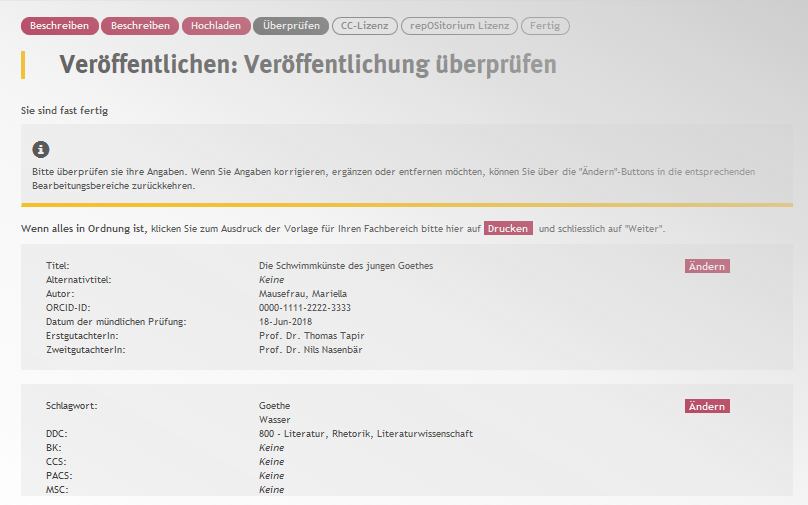Image resolution: width=808 pixels, height=505 pixels.
Task: Click the text Sie sind fast fertig
Action: click(x=64, y=110)
